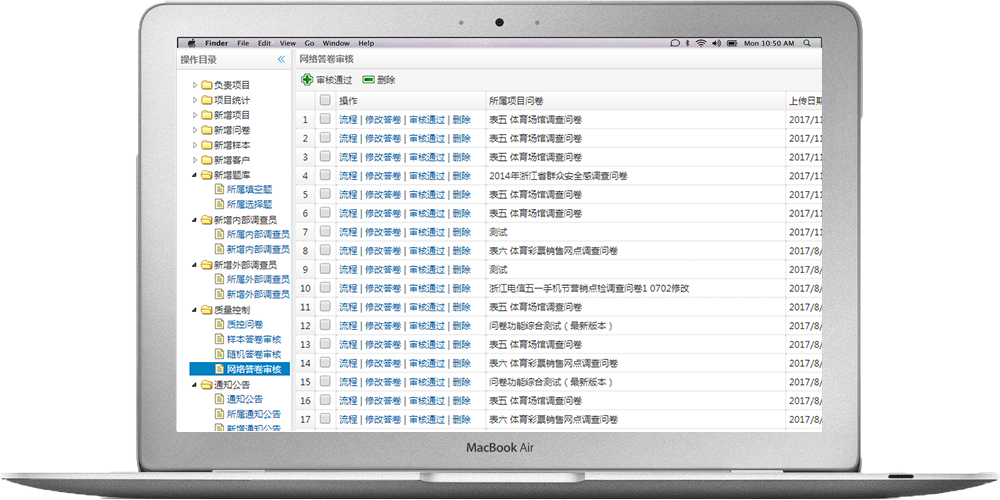Click 流程 link in row 7
The height and width of the screenshot is (500, 1000).
click(x=347, y=232)
